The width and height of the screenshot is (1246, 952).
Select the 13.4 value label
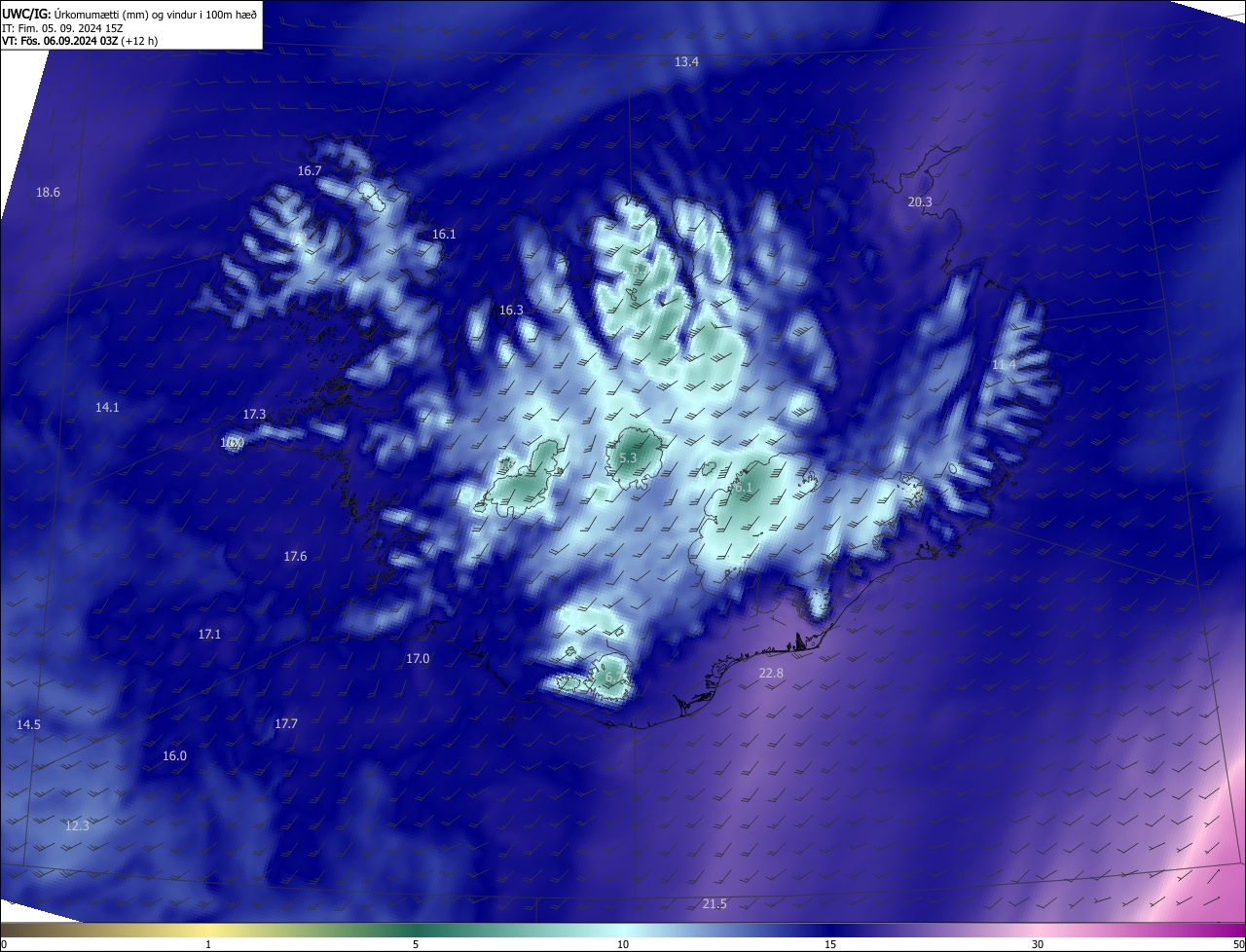tap(686, 61)
